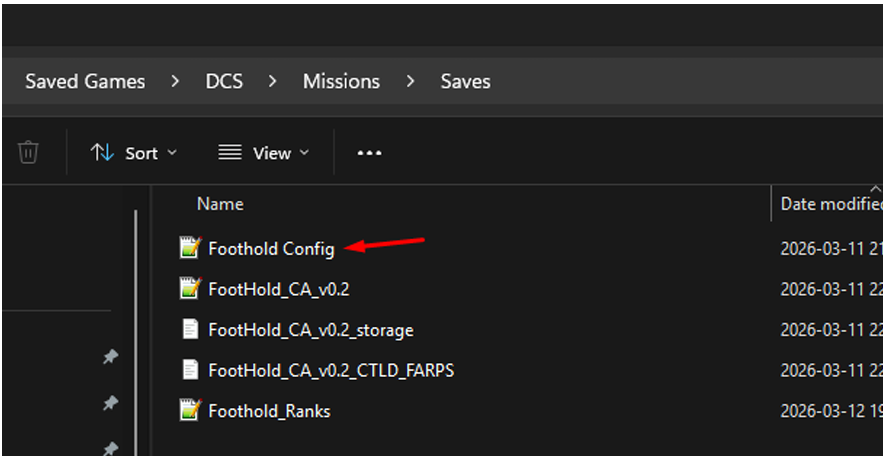The image size is (883, 456).
Task: Click the Foothold_Ranks file icon
Action: [190, 410]
